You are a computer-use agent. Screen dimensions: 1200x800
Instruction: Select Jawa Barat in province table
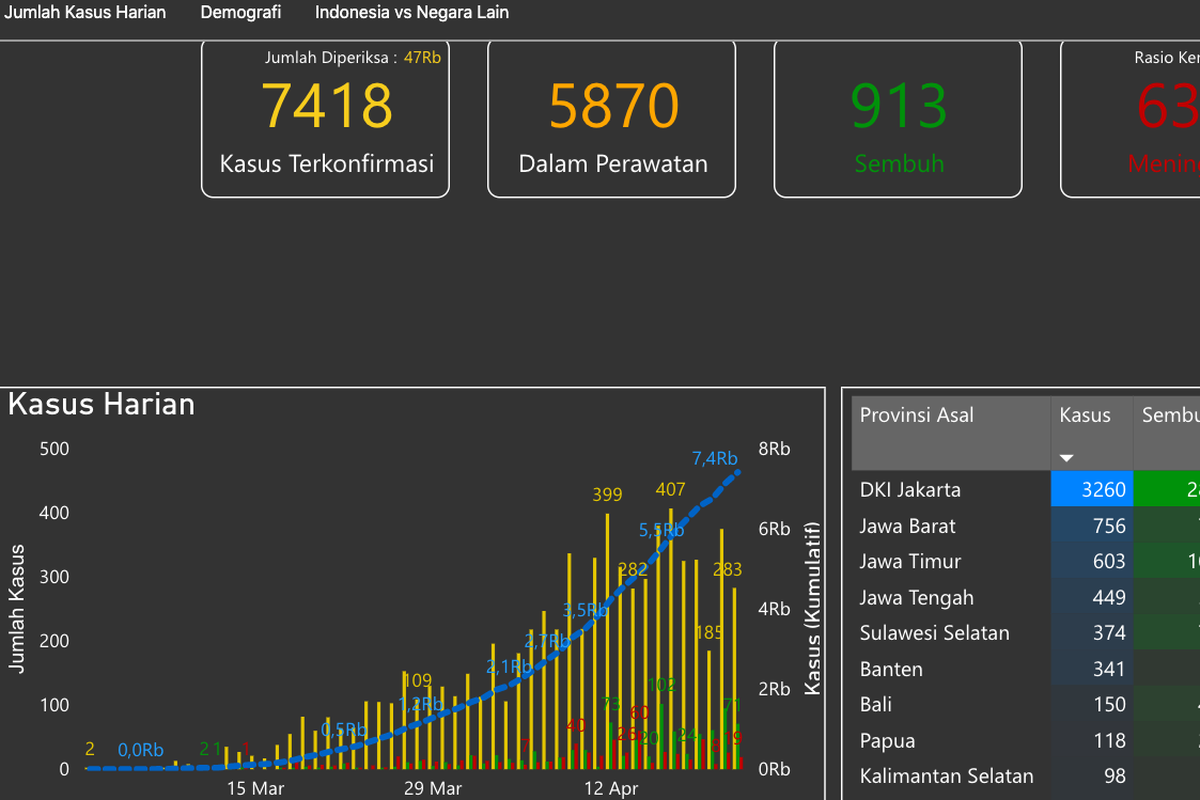1026,526
